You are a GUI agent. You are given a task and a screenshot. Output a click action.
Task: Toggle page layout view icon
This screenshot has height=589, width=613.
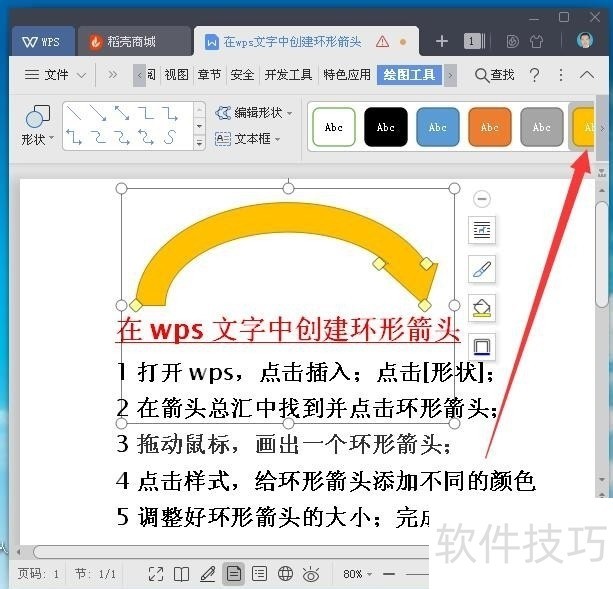(233, 574)
